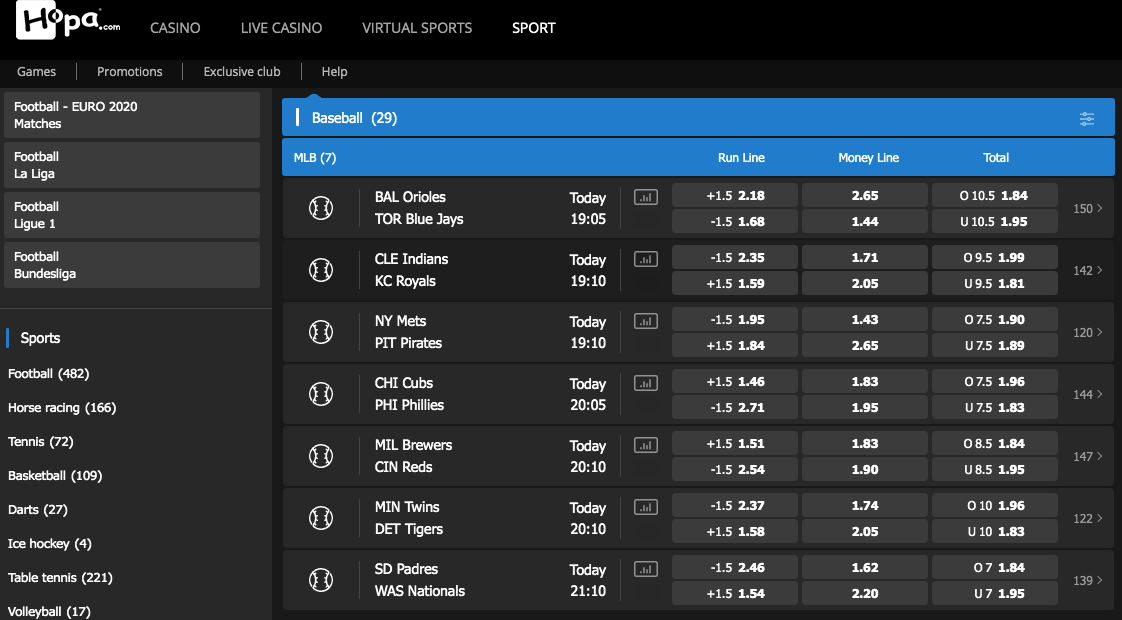
Task: Open Football EURO 2020 Matches shortcut
Action: (132, 115)
